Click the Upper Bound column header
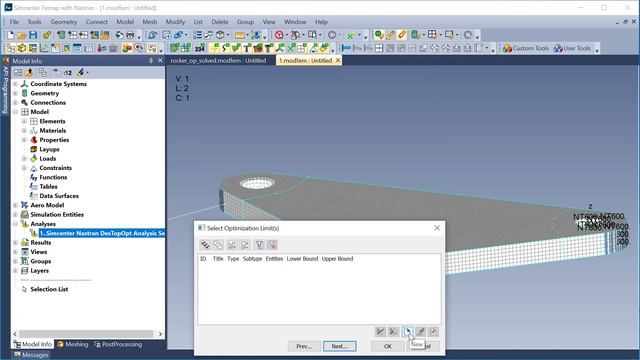640x360 pixels. point(337,259)
